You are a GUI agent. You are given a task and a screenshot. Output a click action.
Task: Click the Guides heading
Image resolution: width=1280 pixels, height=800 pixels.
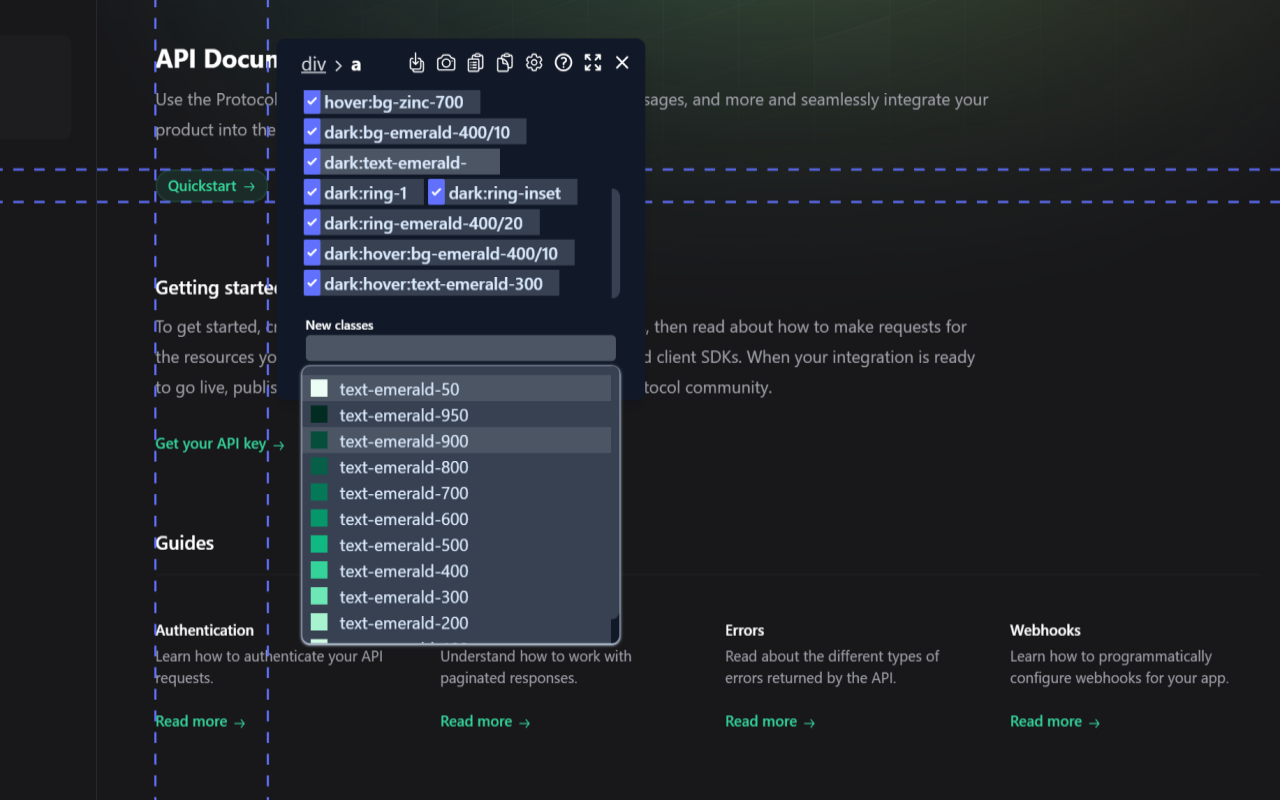click(x=184, y=543)
